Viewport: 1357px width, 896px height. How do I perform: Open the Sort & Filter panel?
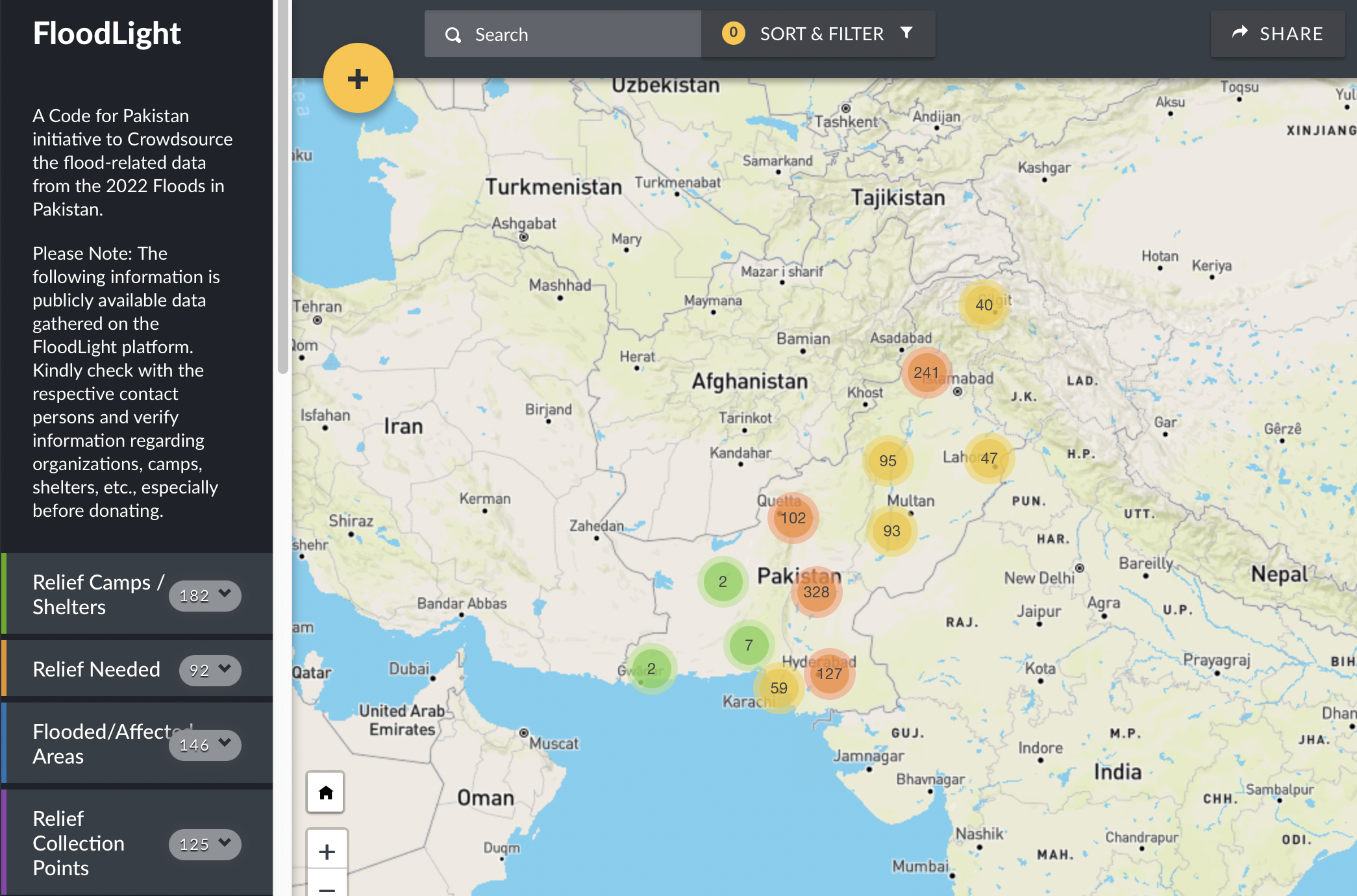(x=818, y=34)
